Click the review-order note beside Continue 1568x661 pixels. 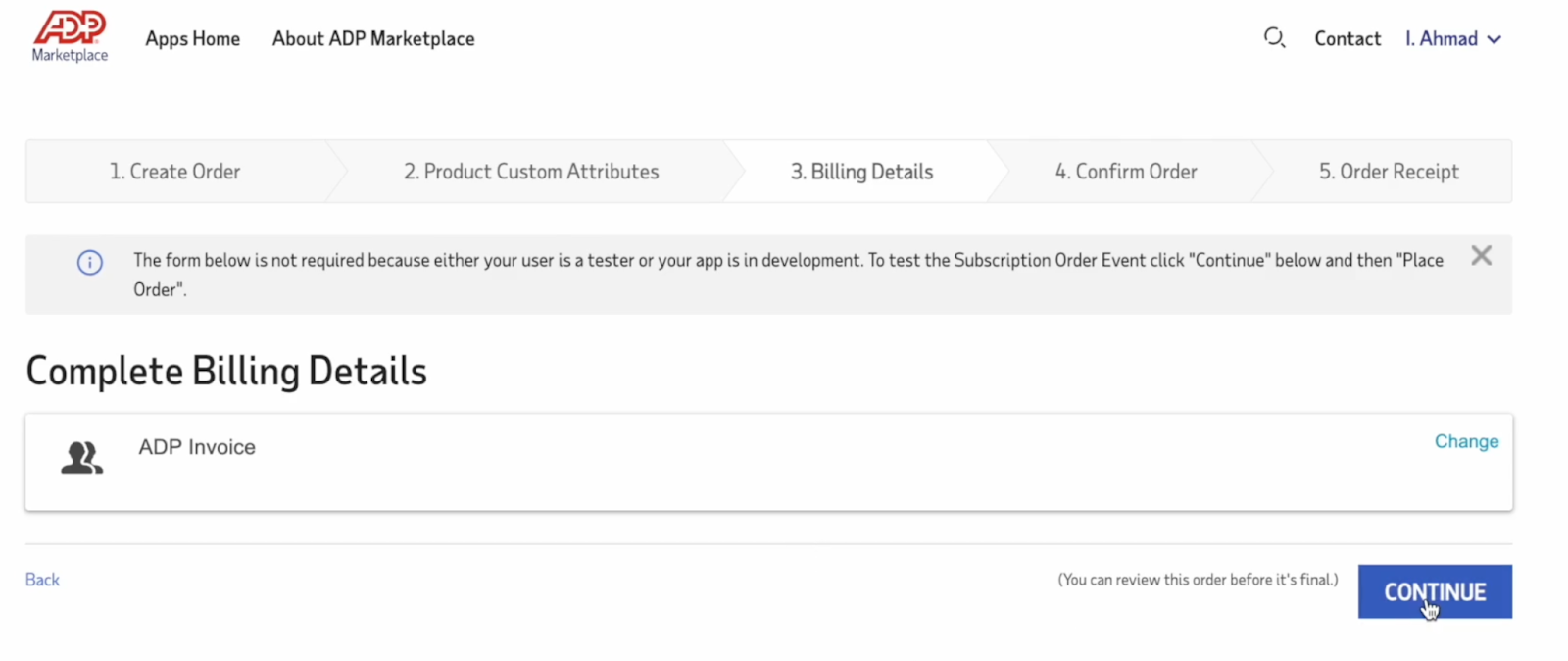[1198, 580]
